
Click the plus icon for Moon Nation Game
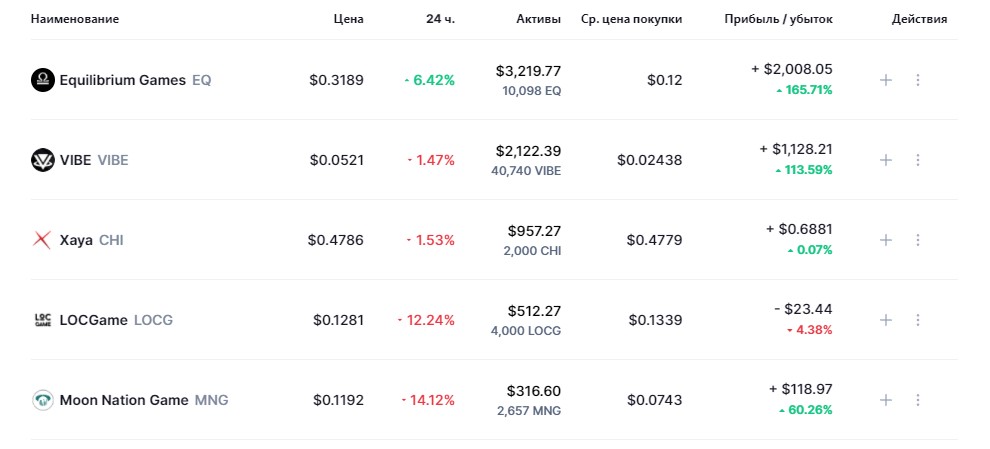click(886, 400)
